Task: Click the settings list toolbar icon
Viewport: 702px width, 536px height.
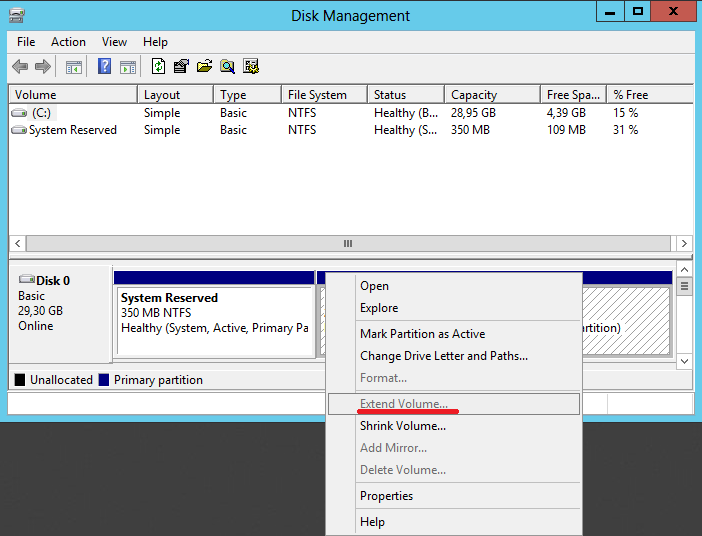Action: [251, 67]
